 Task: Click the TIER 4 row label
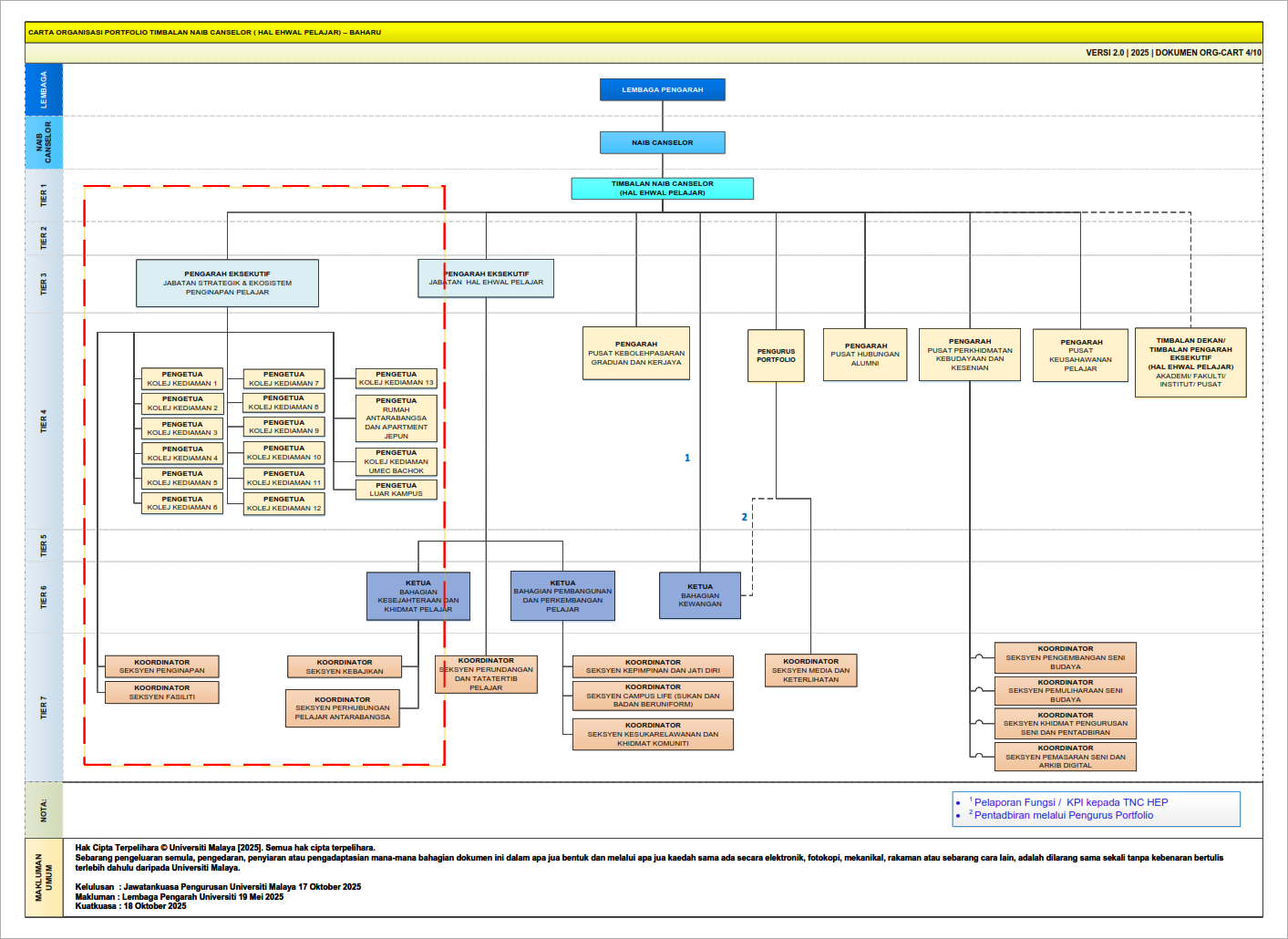(x=44, y=420)
